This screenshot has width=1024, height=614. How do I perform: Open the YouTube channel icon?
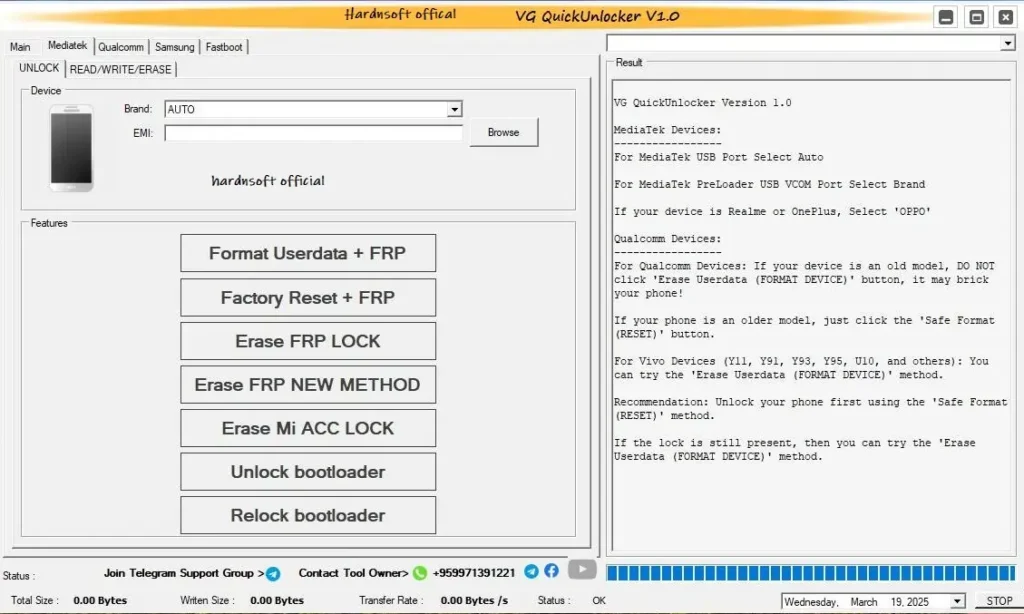[x=582, y=570]
